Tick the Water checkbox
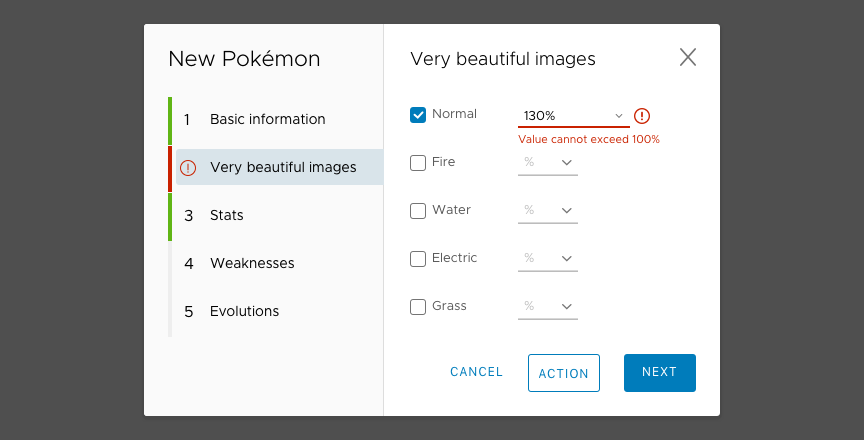The width and height of the screenshot is (864, 440). [x=418, y=210]
